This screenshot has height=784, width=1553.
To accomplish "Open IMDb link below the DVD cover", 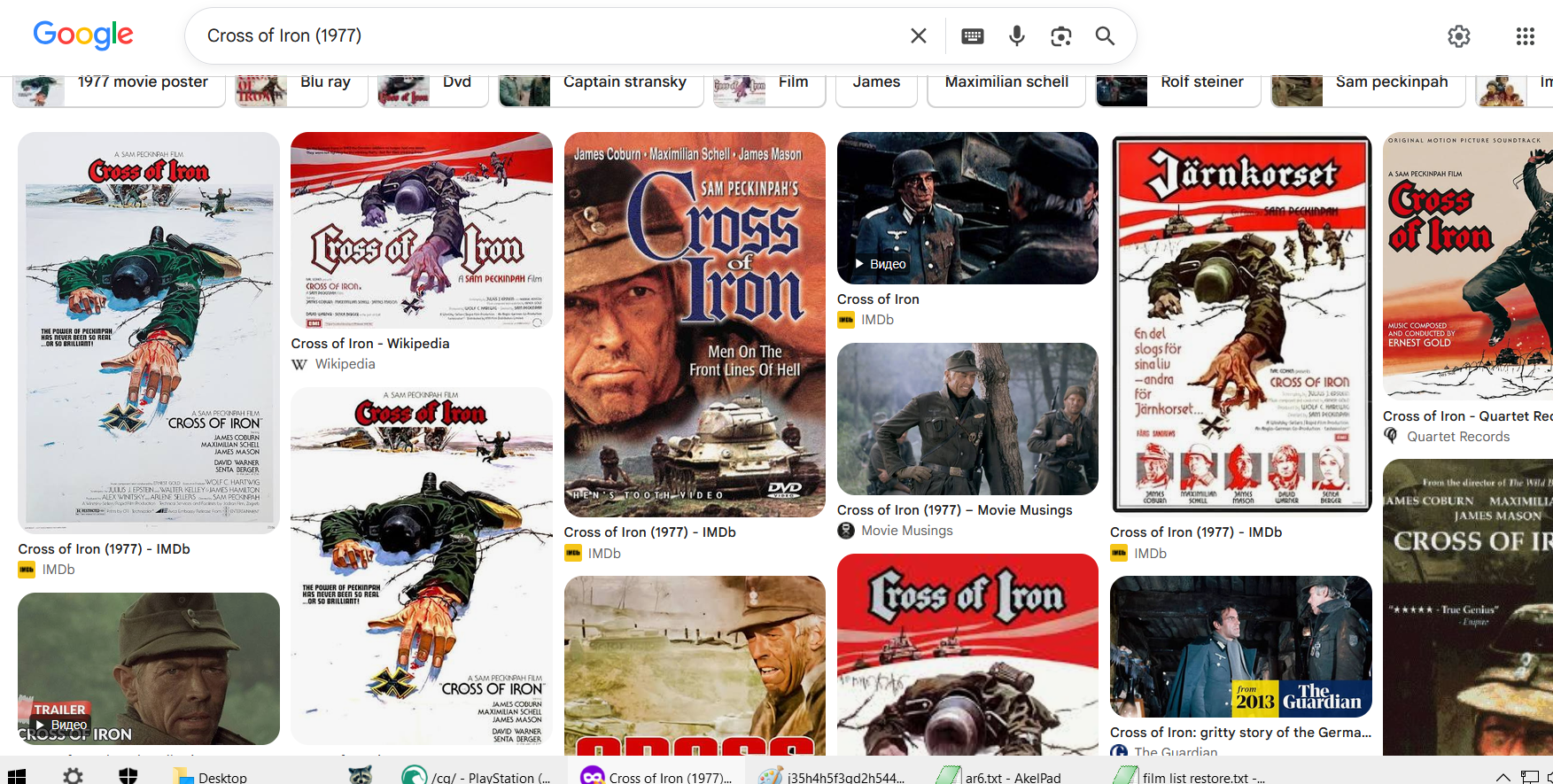I will point(649,532).
